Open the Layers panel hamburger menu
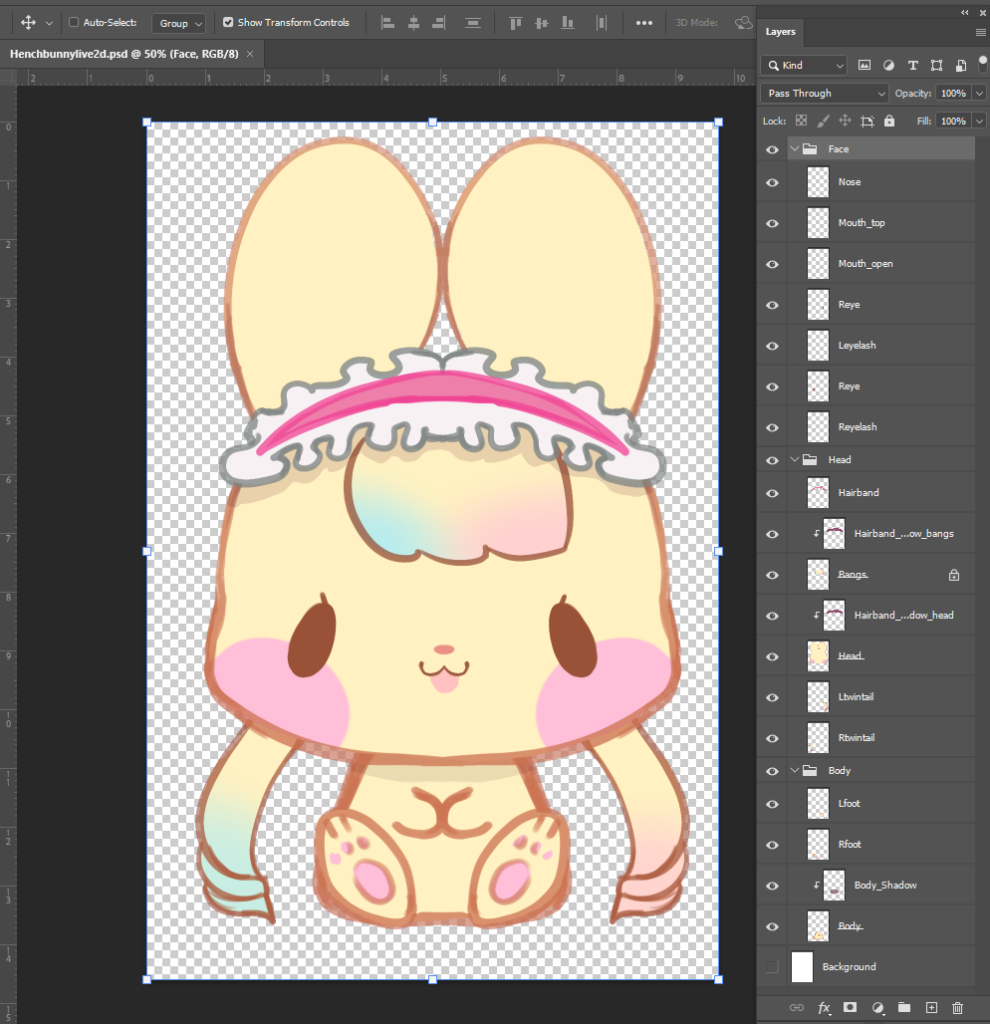 click(x=980, y=32)
